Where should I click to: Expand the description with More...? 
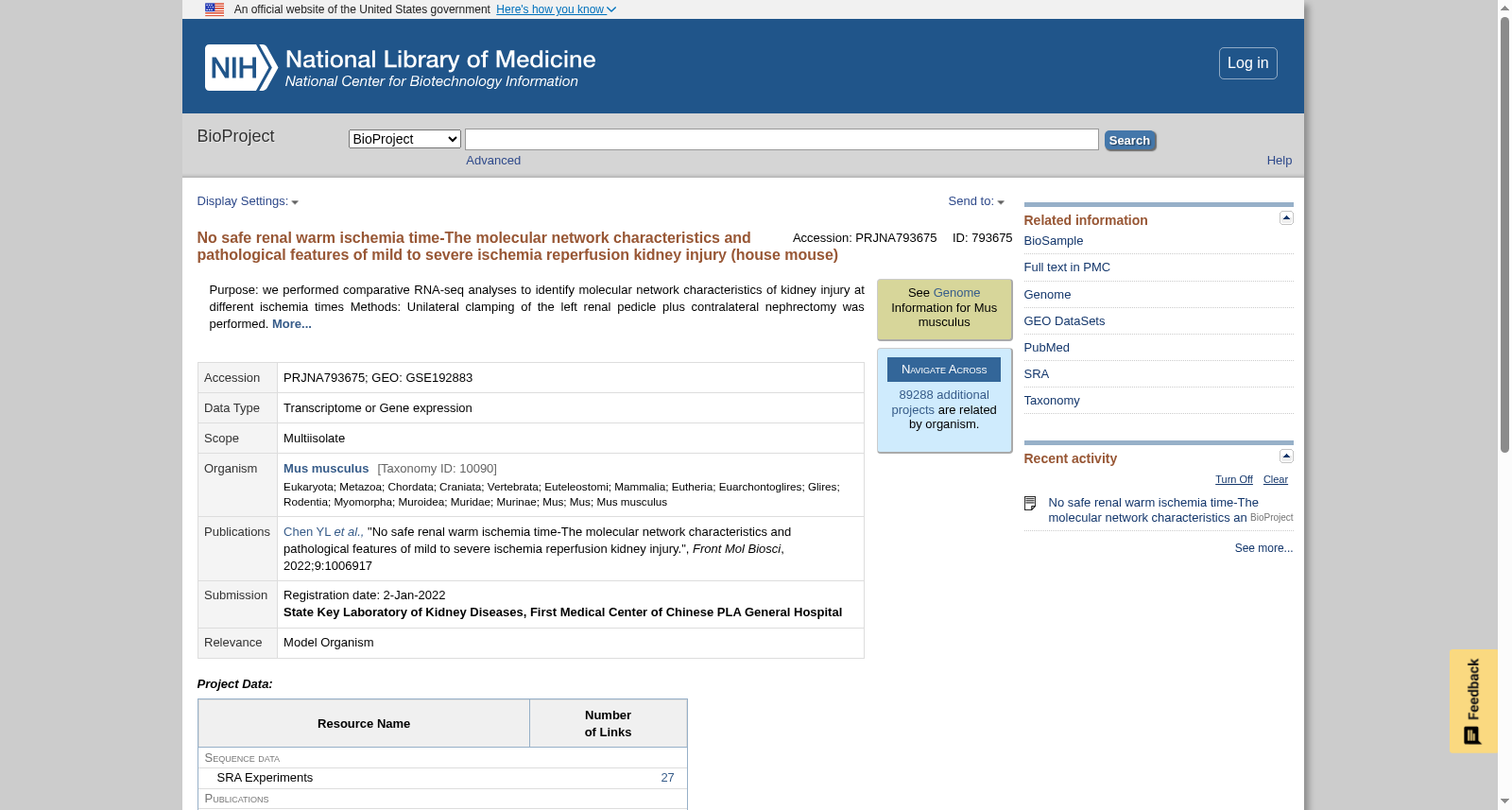(292, 324)
